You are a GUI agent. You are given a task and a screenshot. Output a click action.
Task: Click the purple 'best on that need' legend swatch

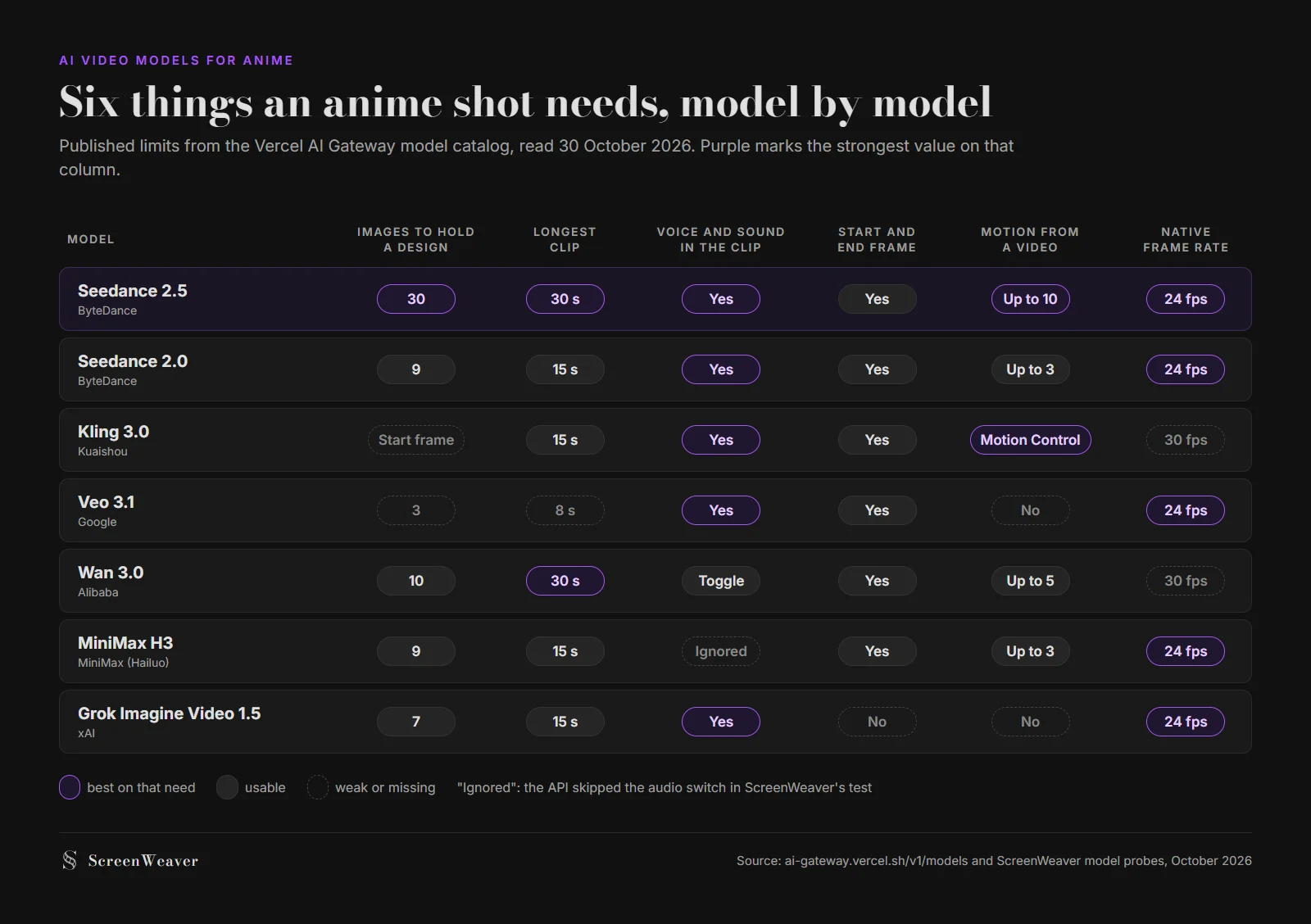tap(70, 787)
